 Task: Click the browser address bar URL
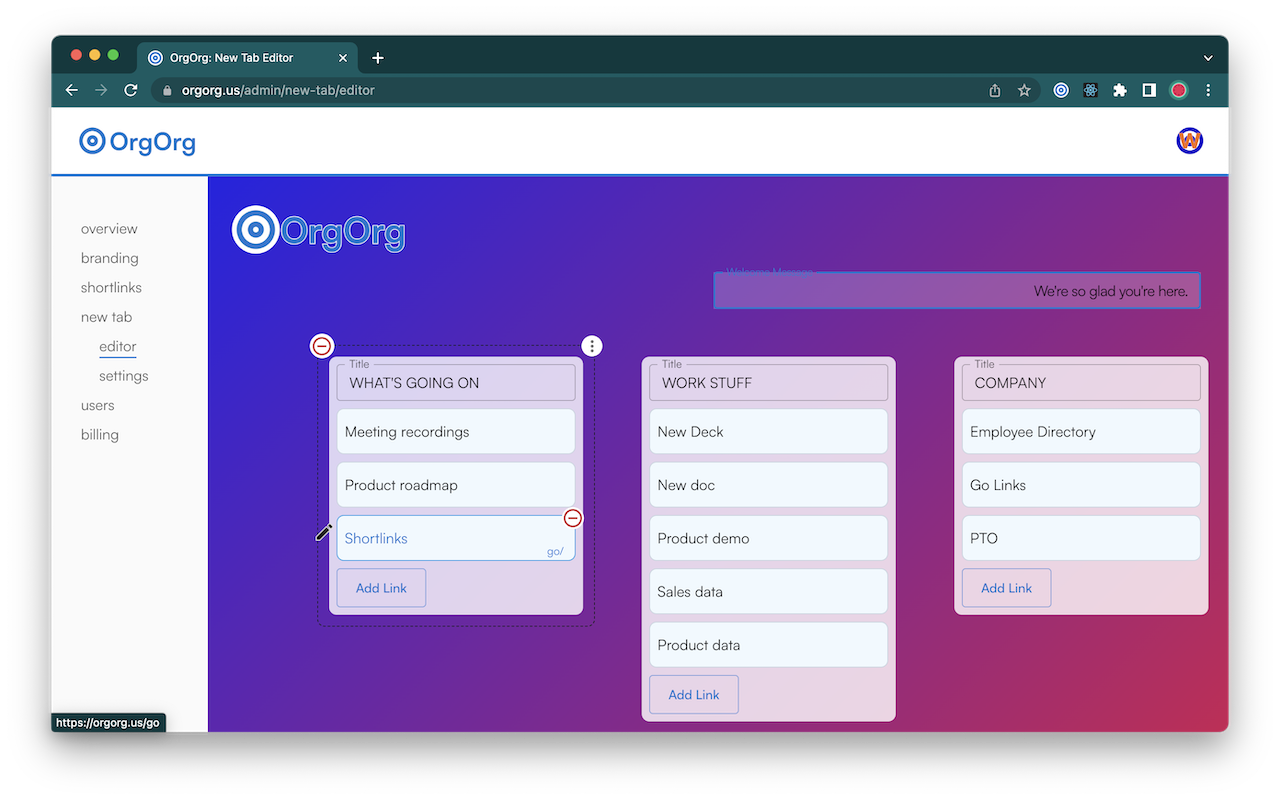(278, 90)
